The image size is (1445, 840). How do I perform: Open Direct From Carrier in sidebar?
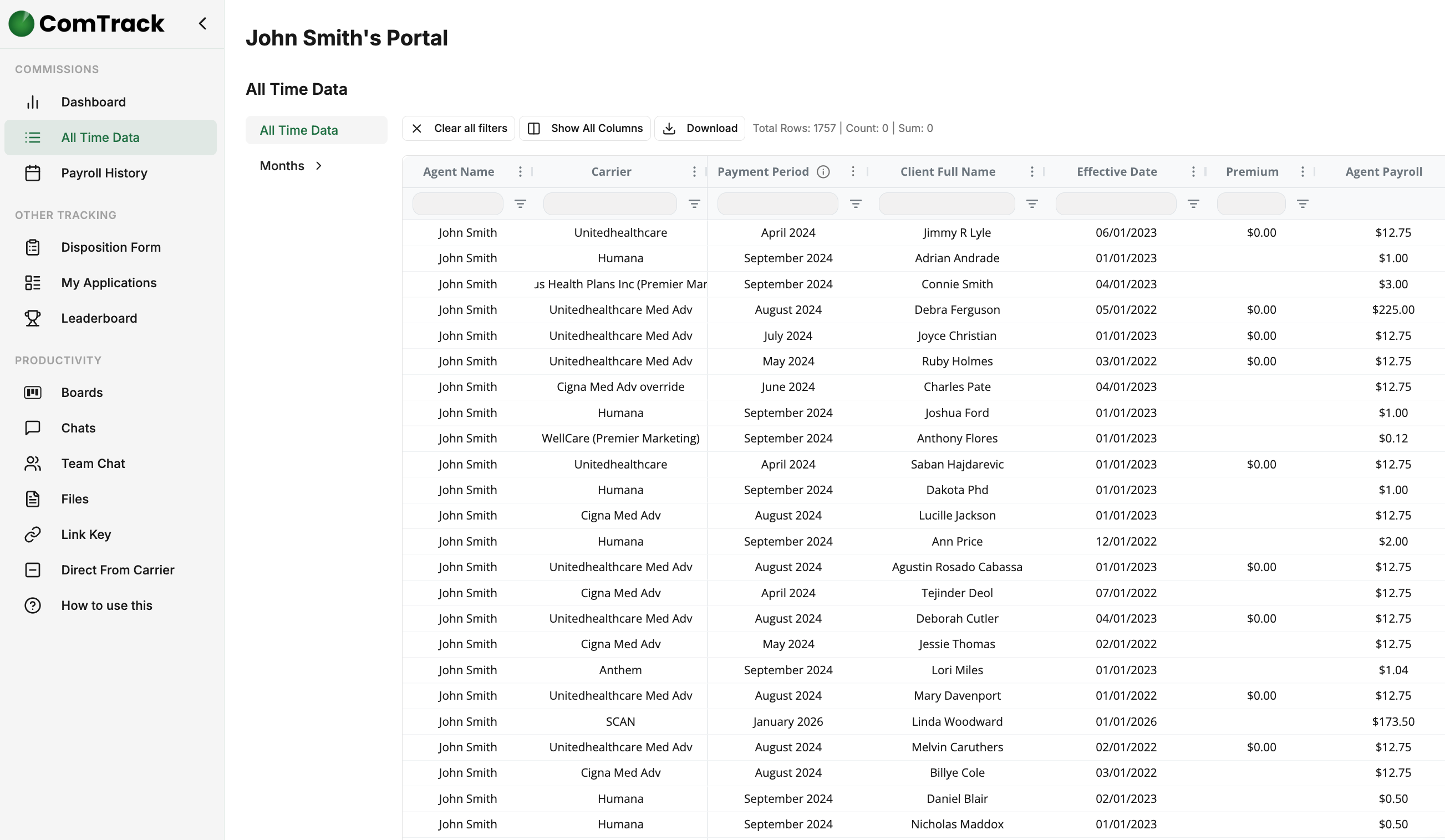coord(111,571)
